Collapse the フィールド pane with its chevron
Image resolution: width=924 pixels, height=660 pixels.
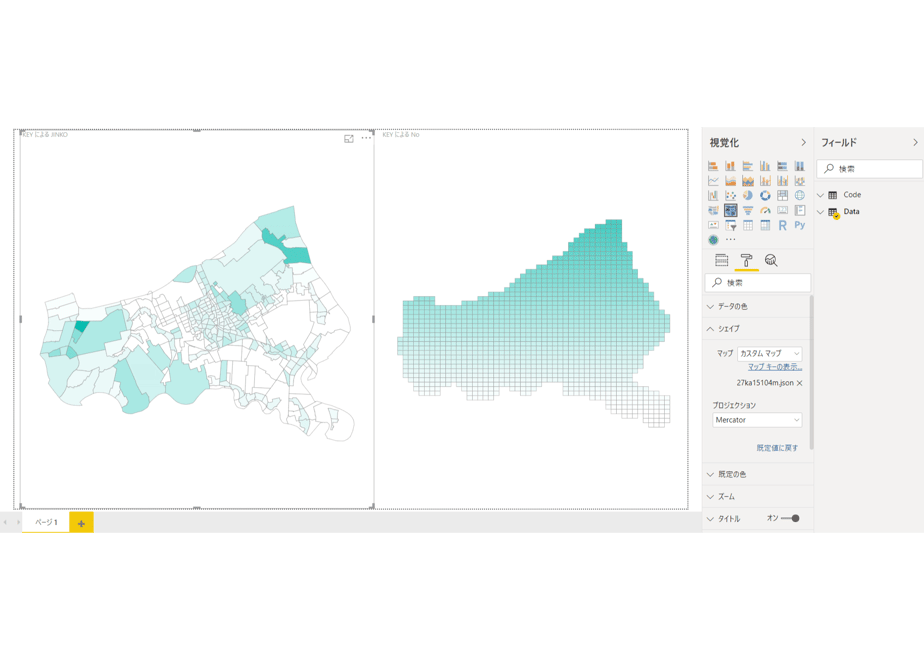point(915,143)
